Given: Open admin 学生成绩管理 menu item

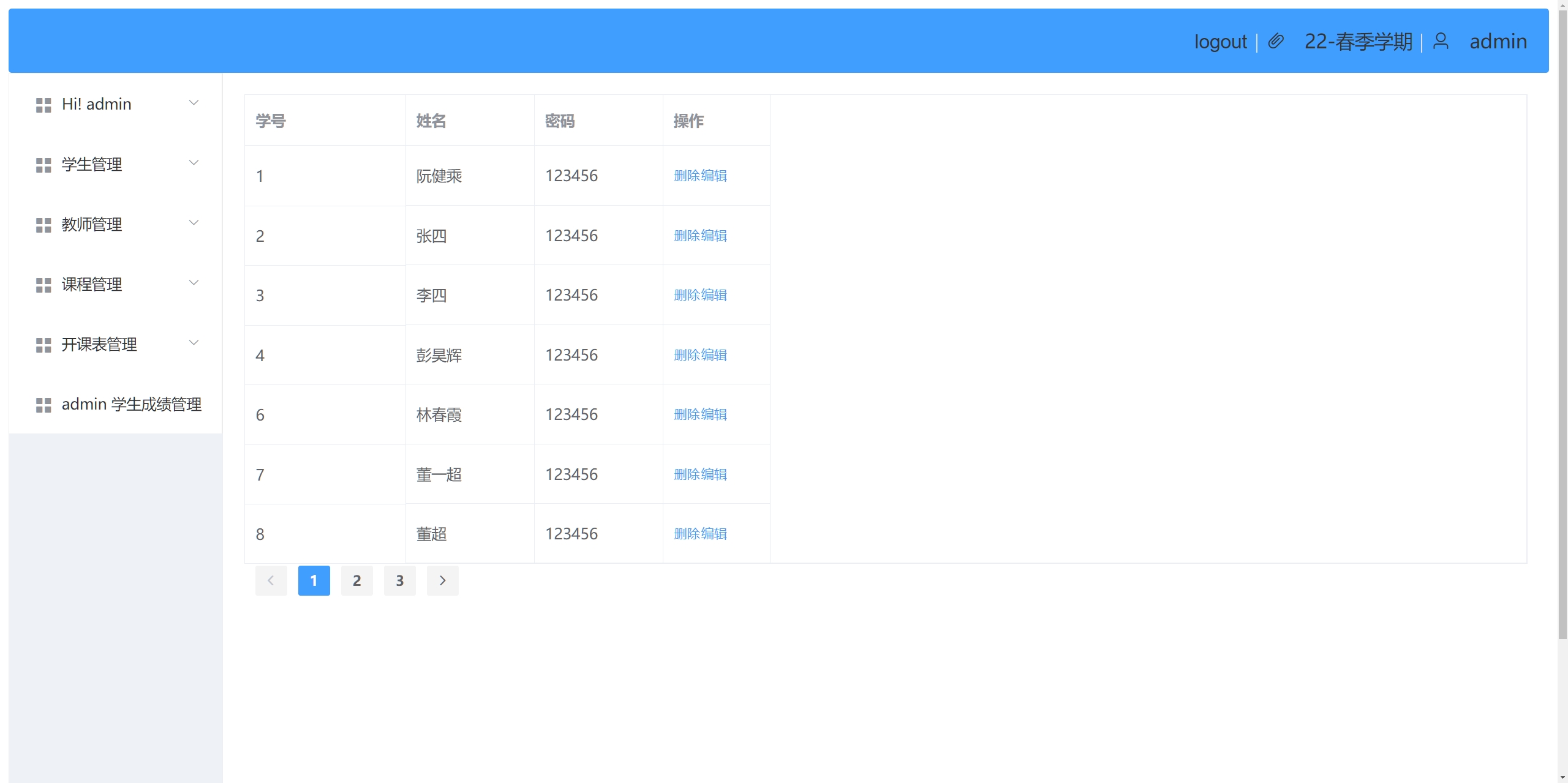Looking at the screenshot, I should click(115, 404).
